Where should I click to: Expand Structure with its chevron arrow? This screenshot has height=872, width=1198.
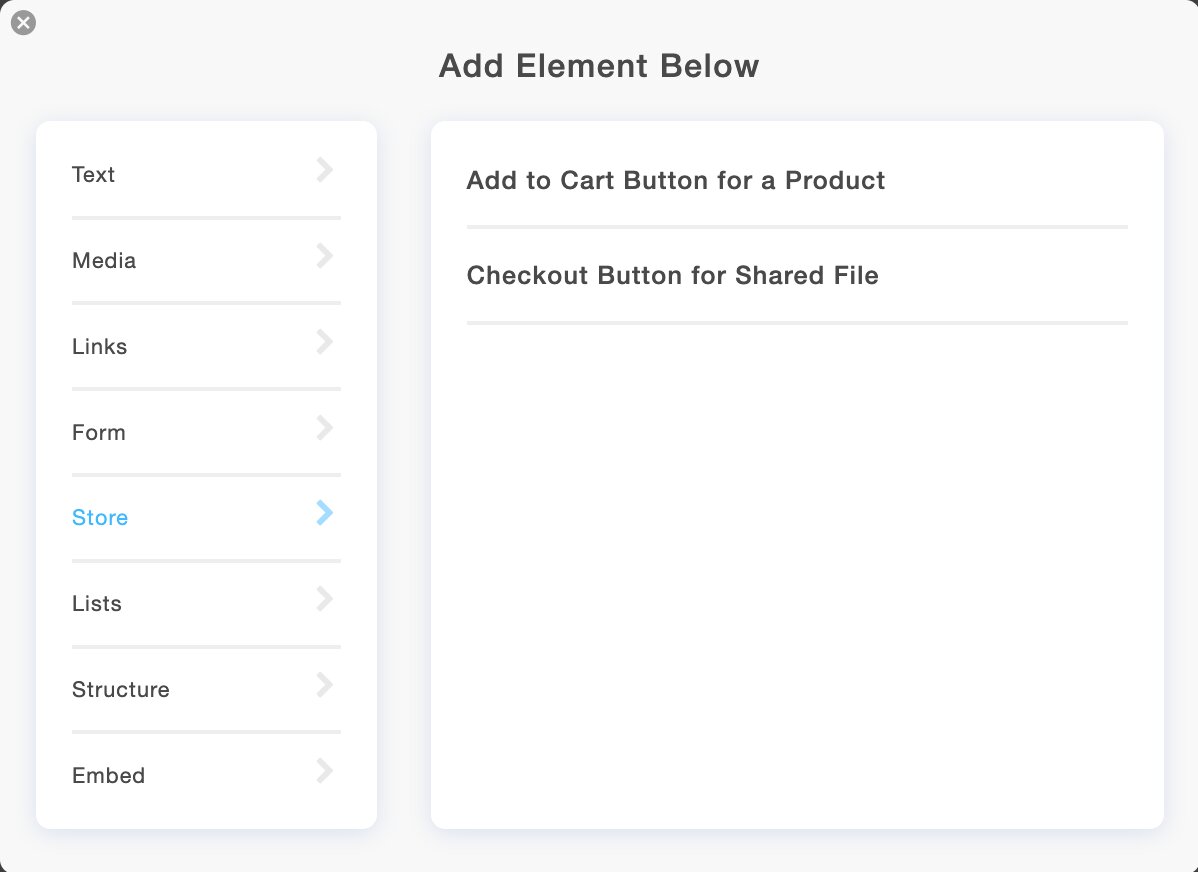(x=325, y=685)
